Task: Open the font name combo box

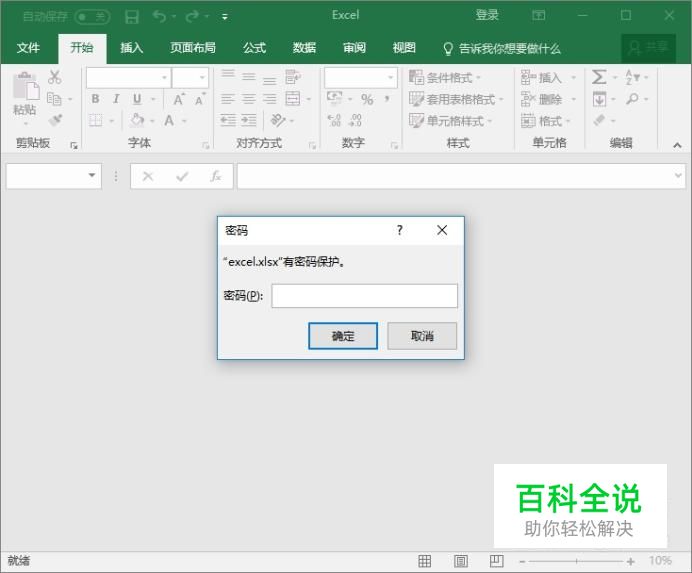Action: pos(128,78)
